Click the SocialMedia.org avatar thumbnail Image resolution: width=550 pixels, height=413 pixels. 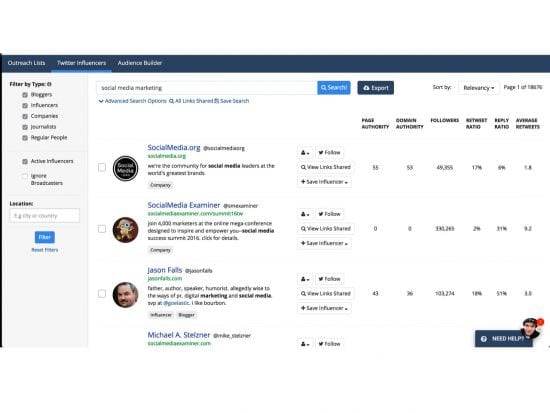click(x=125, y=168)
